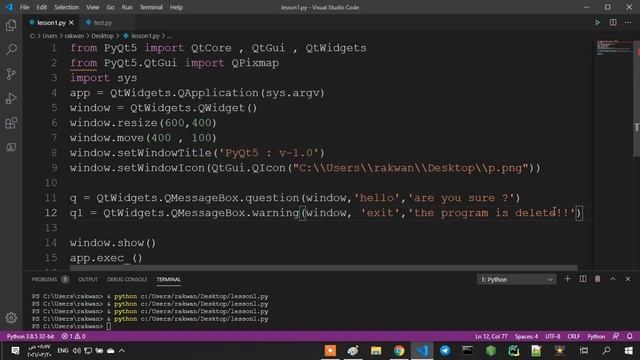Place cursor on 'window.show()' line
640x360 pixels.
(113, 243)
